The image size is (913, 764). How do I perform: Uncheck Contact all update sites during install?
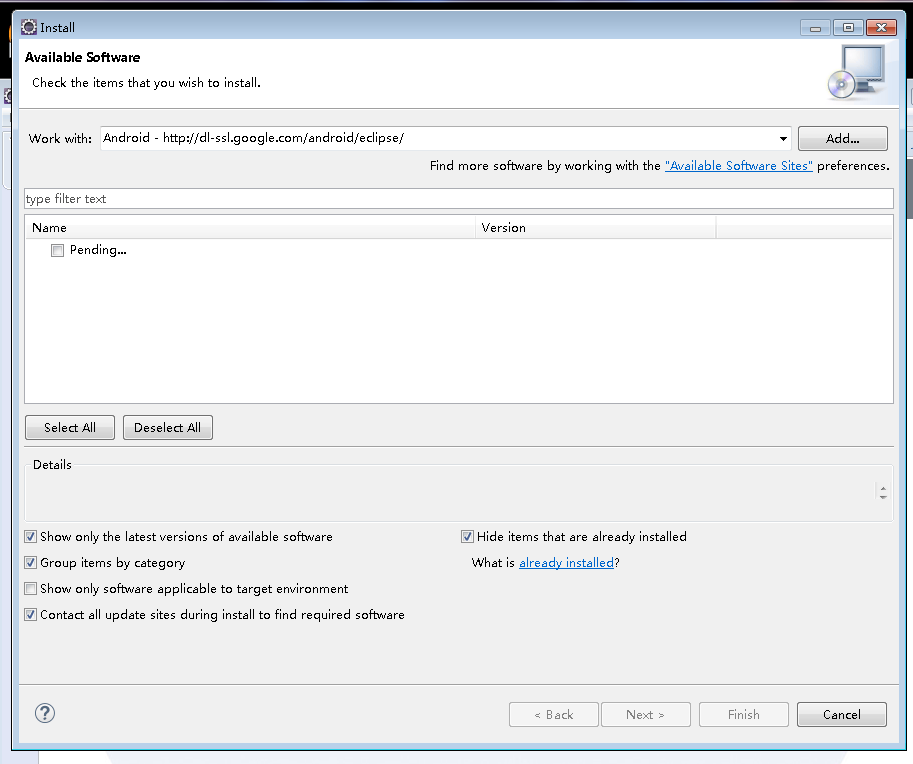(31, 614)
